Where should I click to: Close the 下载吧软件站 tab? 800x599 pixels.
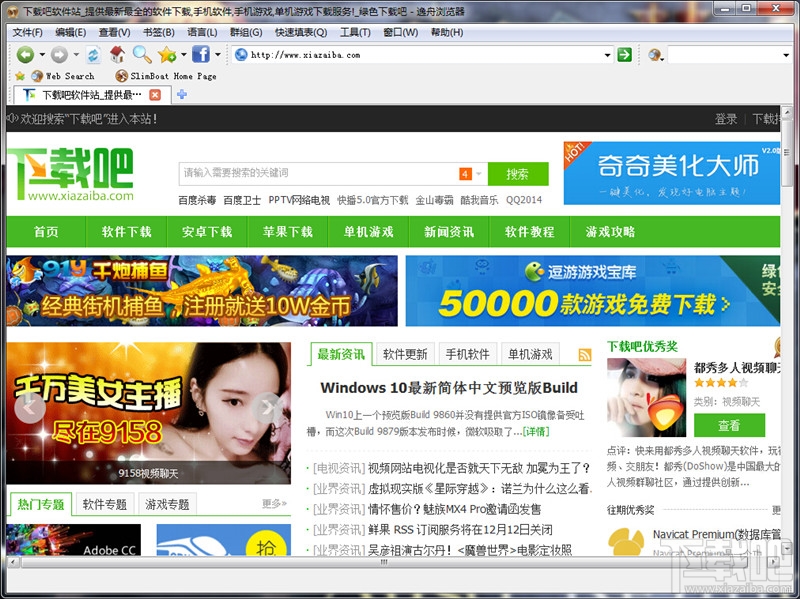click(x=155, y=95)
